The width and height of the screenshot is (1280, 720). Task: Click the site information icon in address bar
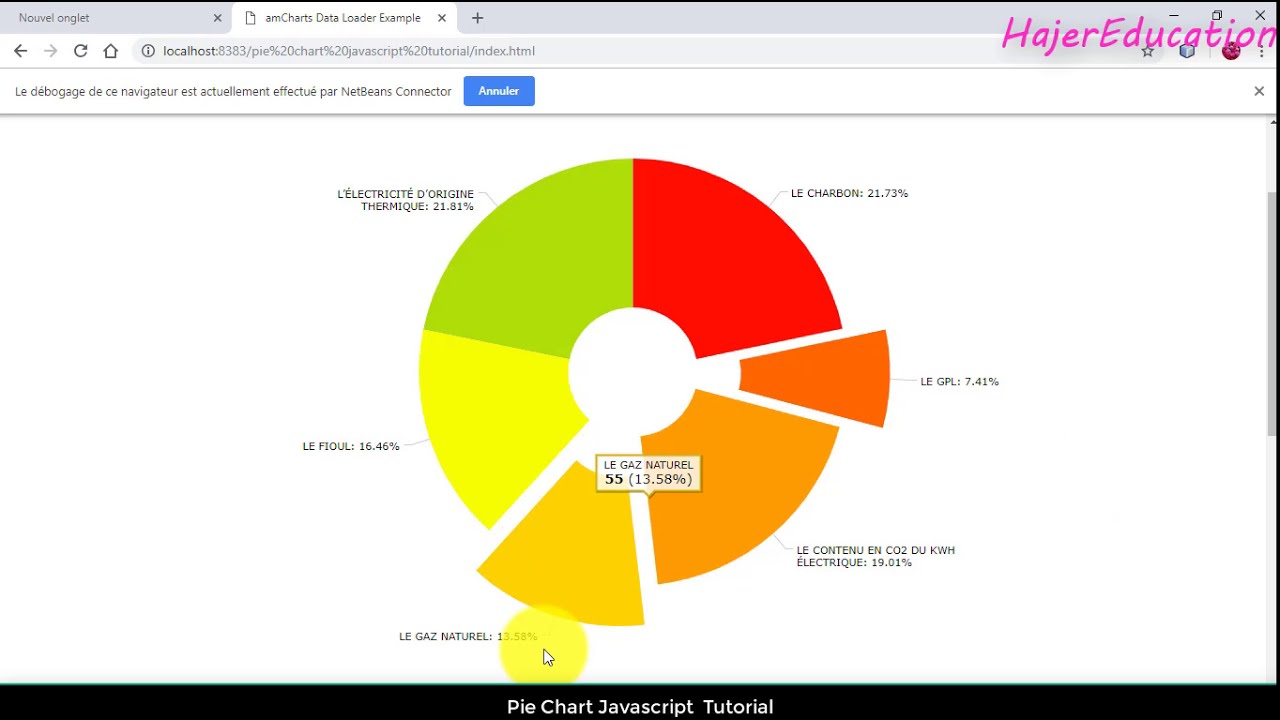coord(148,51)
